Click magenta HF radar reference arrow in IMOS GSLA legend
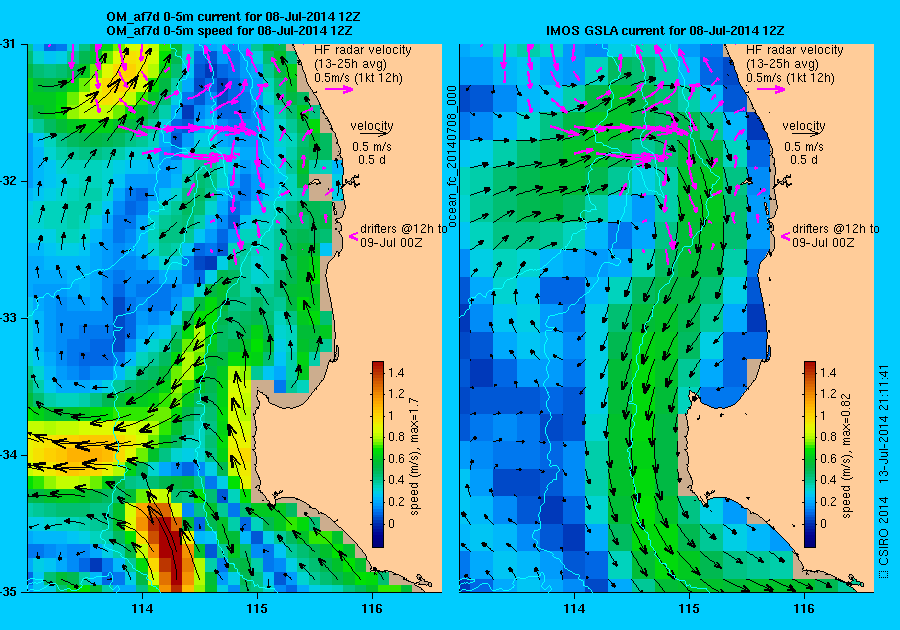The height and width of the screenshot is (630, 900). [x=771, y=89]
